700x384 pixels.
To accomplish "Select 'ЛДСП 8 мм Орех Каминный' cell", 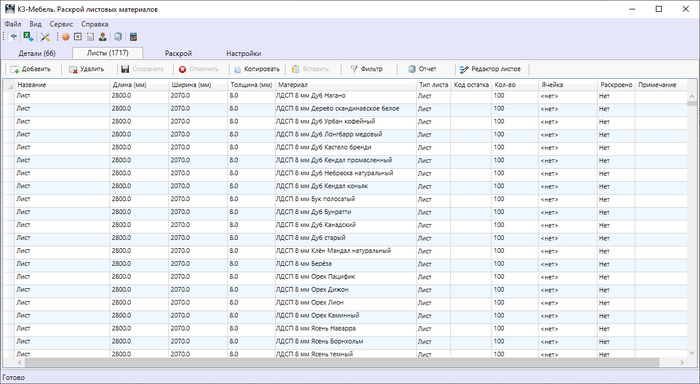I will [346, 316].
